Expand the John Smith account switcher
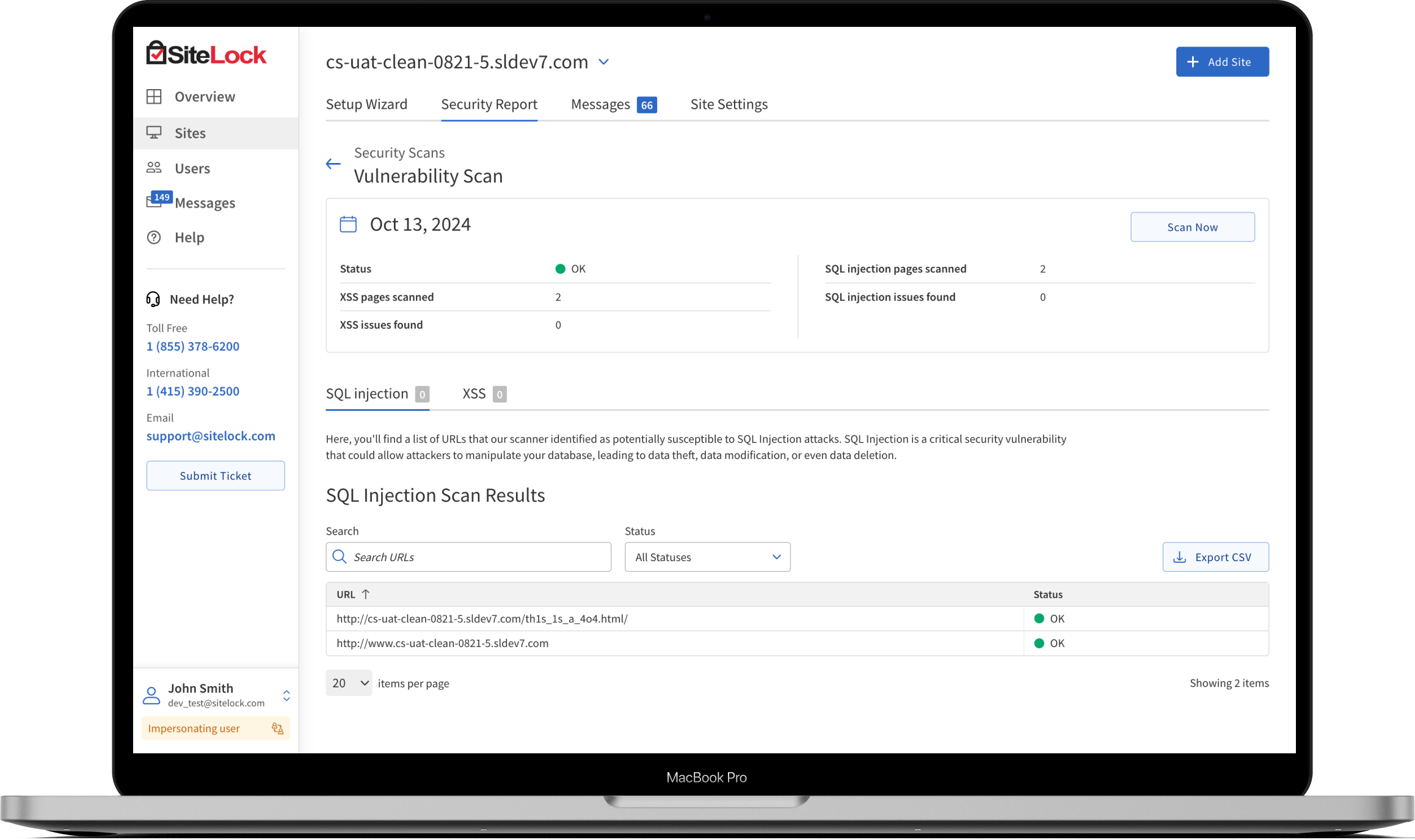Viewport: 1415px width, 840px height. [x=286, y=695]
